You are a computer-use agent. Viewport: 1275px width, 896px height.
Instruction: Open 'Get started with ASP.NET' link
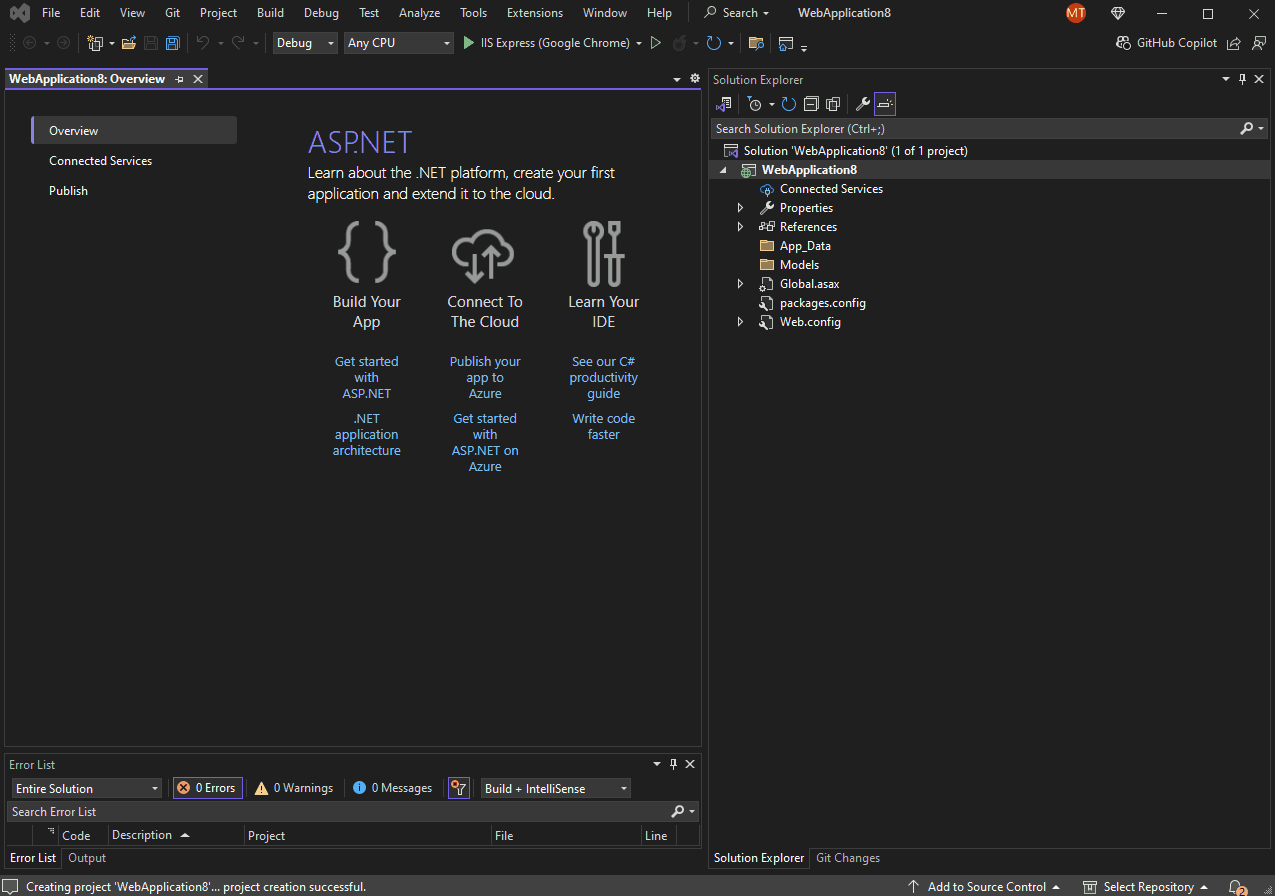pyautogui.click(x=367, y=377)
